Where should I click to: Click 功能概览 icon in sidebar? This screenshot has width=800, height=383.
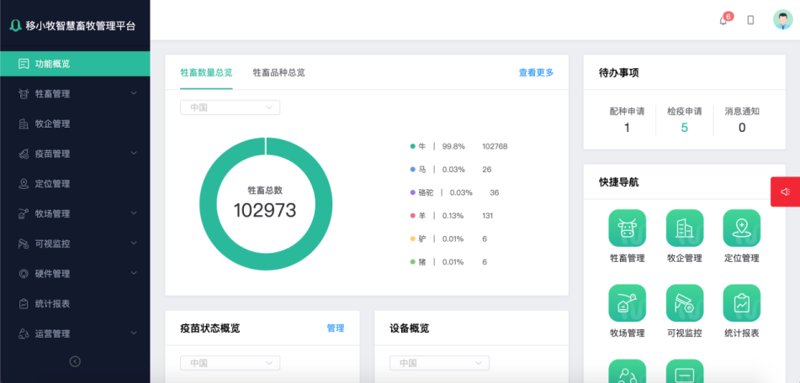pyautogui.click(x=23, y=64)
